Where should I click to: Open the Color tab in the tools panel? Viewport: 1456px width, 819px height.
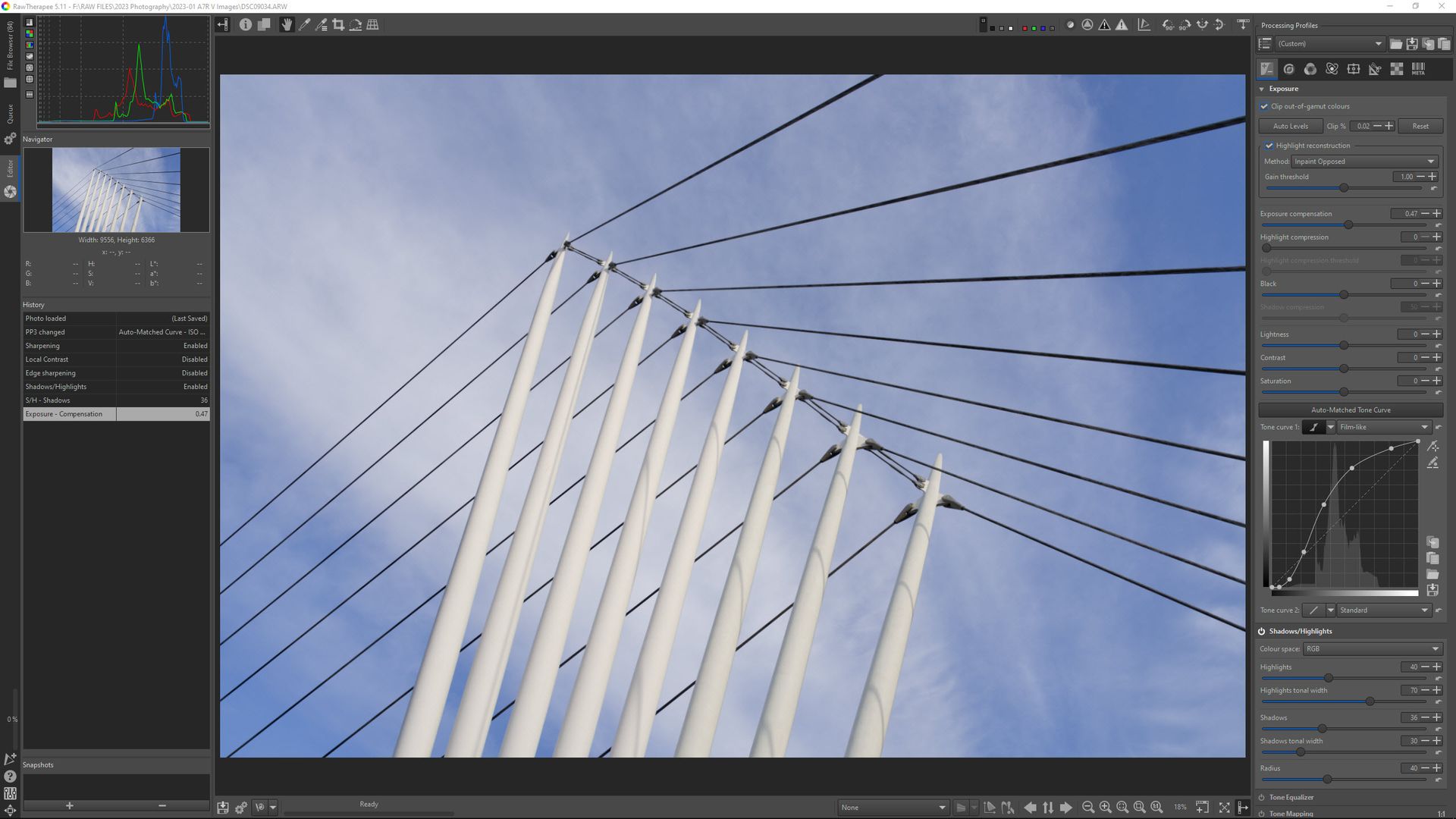click(1310, 69)
